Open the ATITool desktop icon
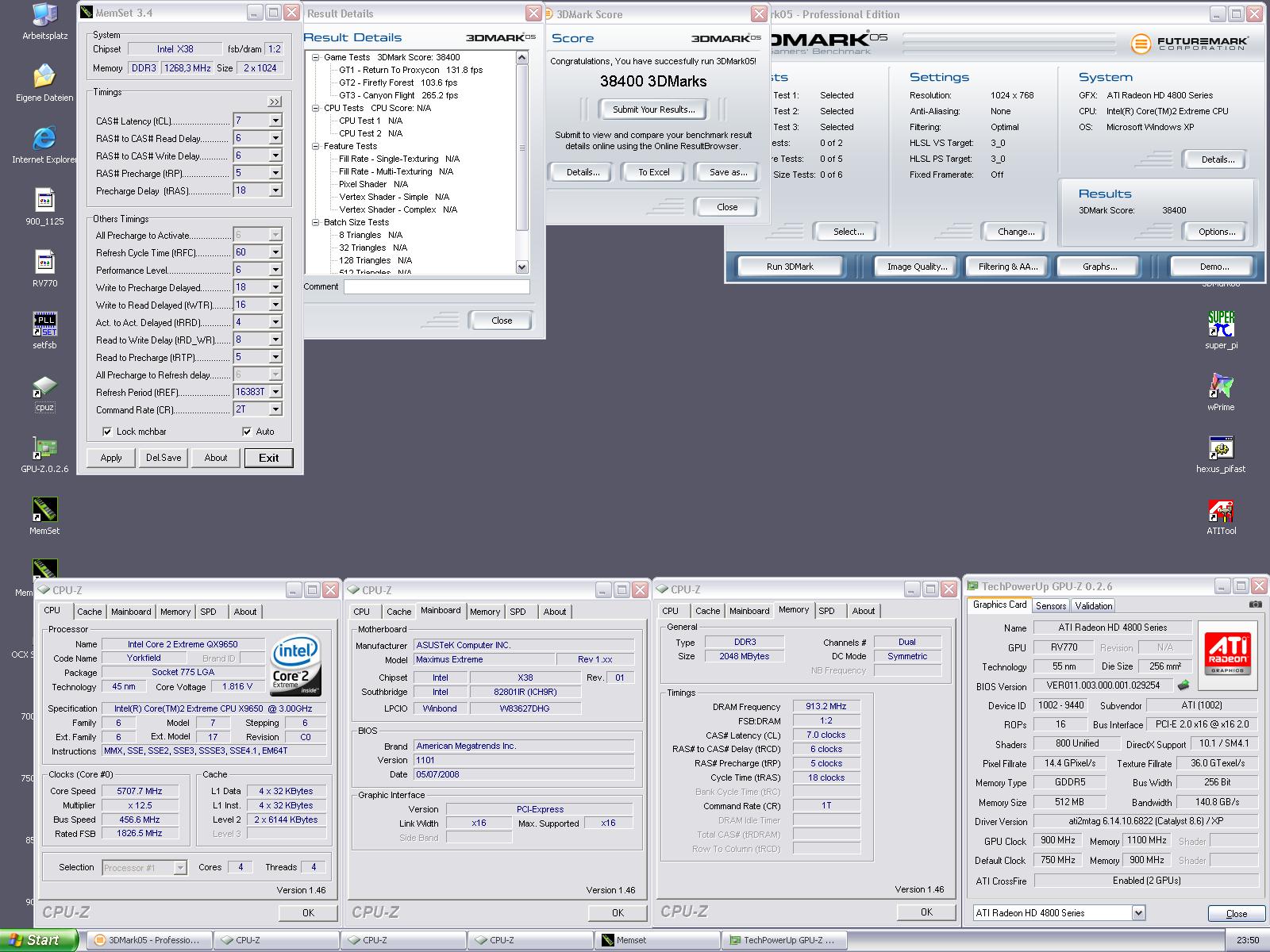The height and width of the screenshot is (952, 1270). pos(1221,512)
